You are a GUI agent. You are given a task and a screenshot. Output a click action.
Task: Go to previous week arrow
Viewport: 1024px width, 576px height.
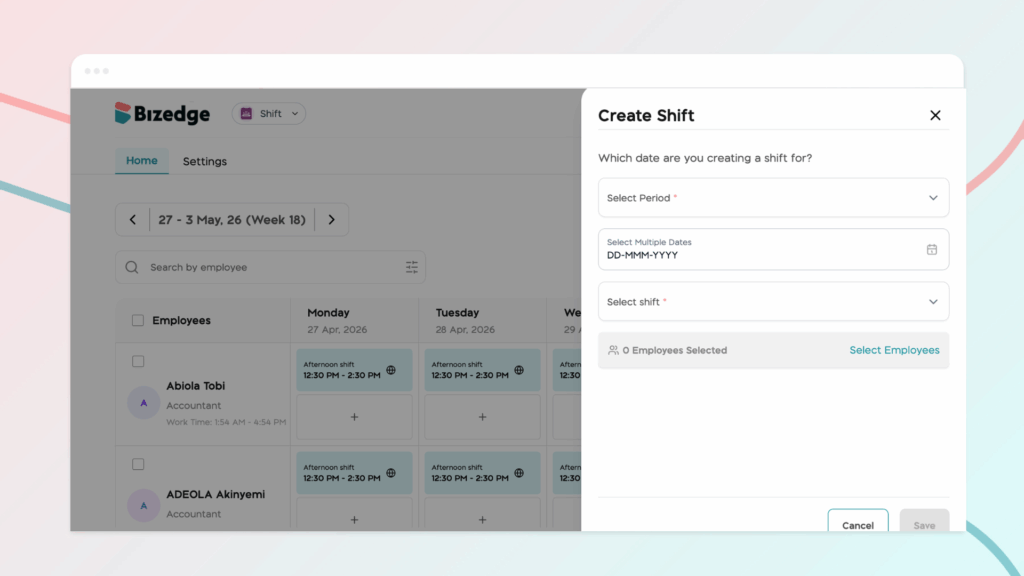coord(133,220)
